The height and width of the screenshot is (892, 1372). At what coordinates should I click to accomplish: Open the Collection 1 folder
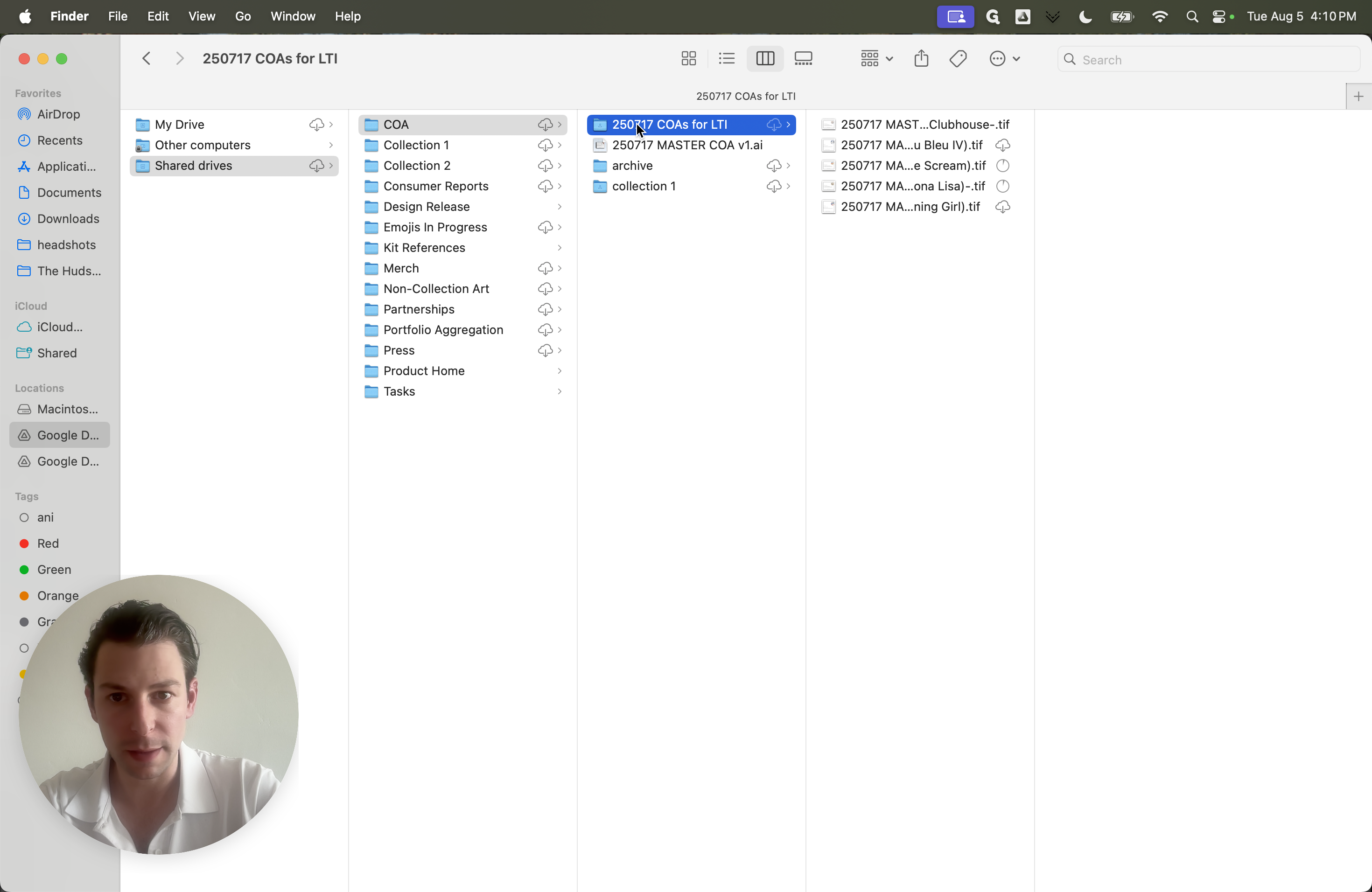(x=463, y=145)
